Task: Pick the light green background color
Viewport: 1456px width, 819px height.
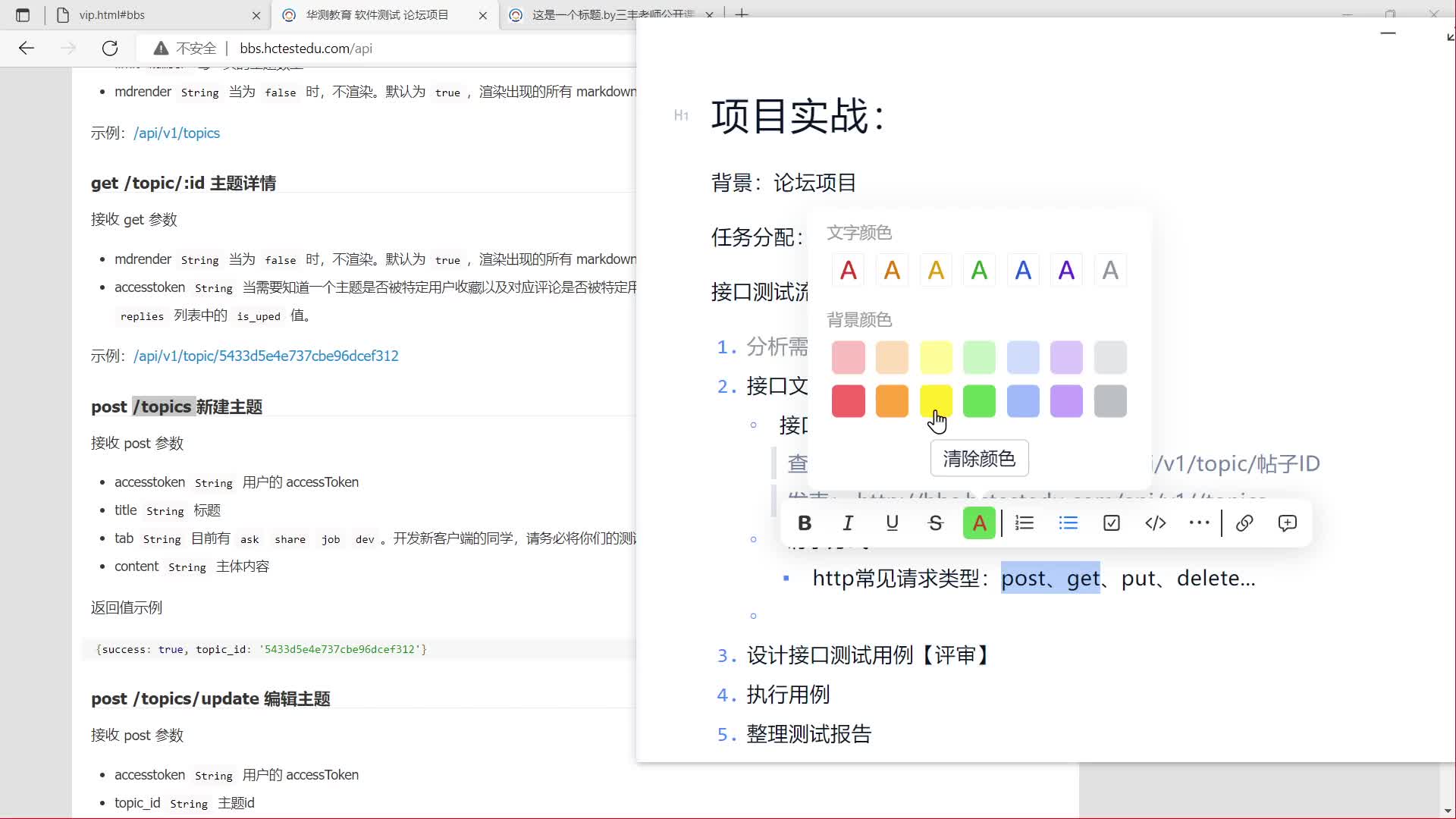Action: (979, 357)
